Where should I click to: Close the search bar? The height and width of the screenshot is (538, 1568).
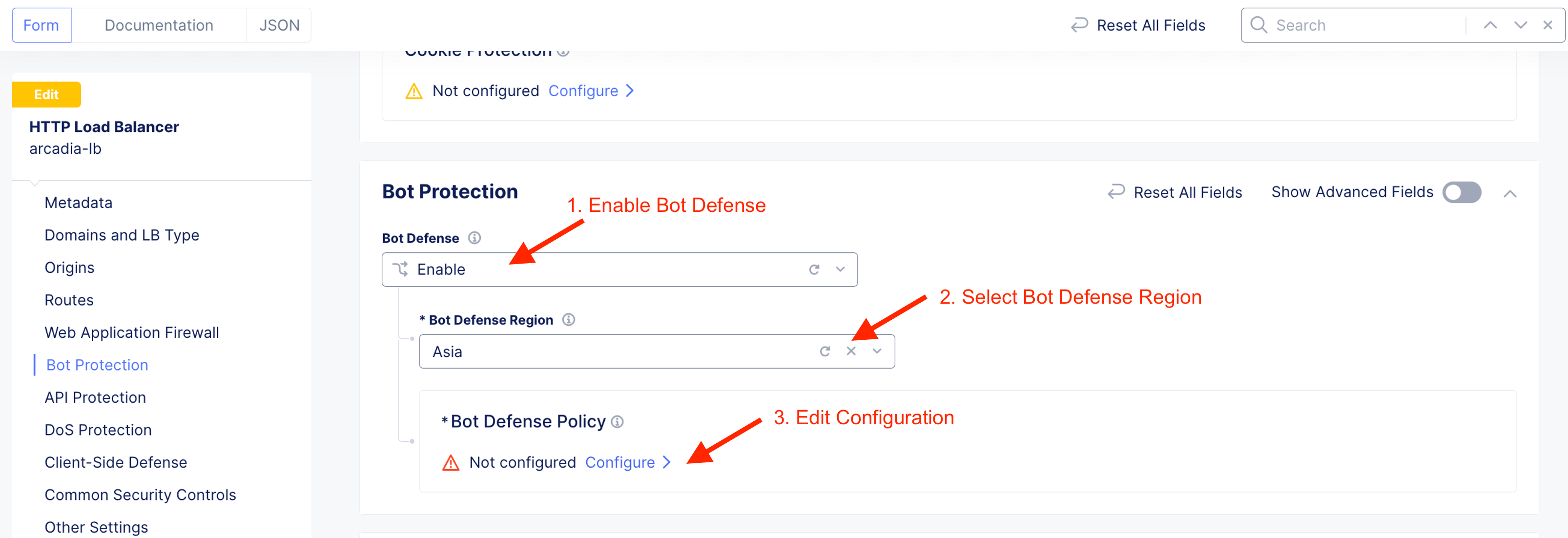[1548, 25]
